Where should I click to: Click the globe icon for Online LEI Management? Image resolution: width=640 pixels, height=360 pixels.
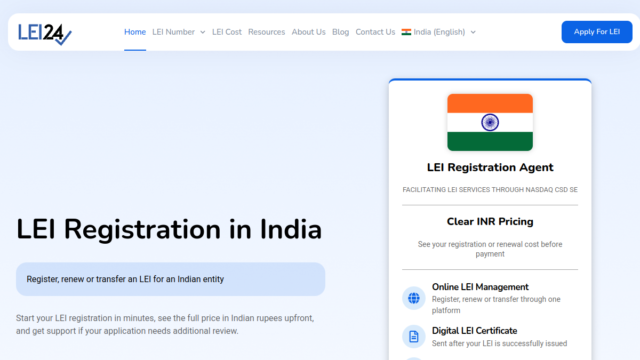pyautogui.click(x=413, y=298)
